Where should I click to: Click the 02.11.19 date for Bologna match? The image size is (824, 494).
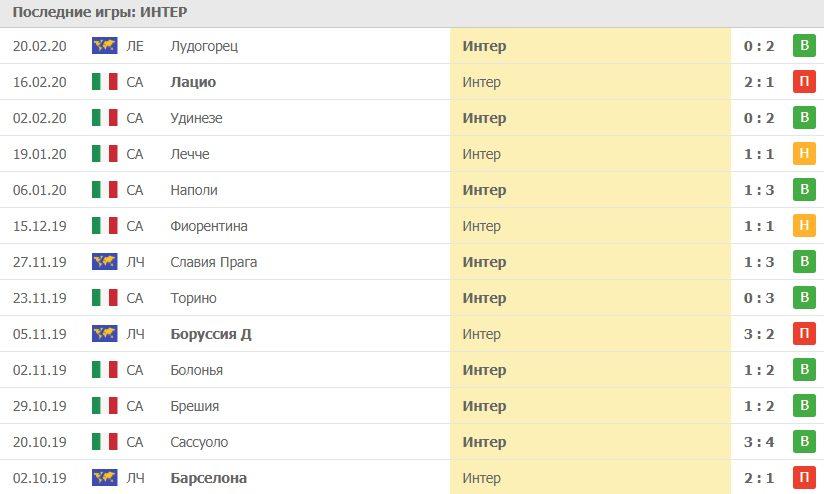pos(40,370)
